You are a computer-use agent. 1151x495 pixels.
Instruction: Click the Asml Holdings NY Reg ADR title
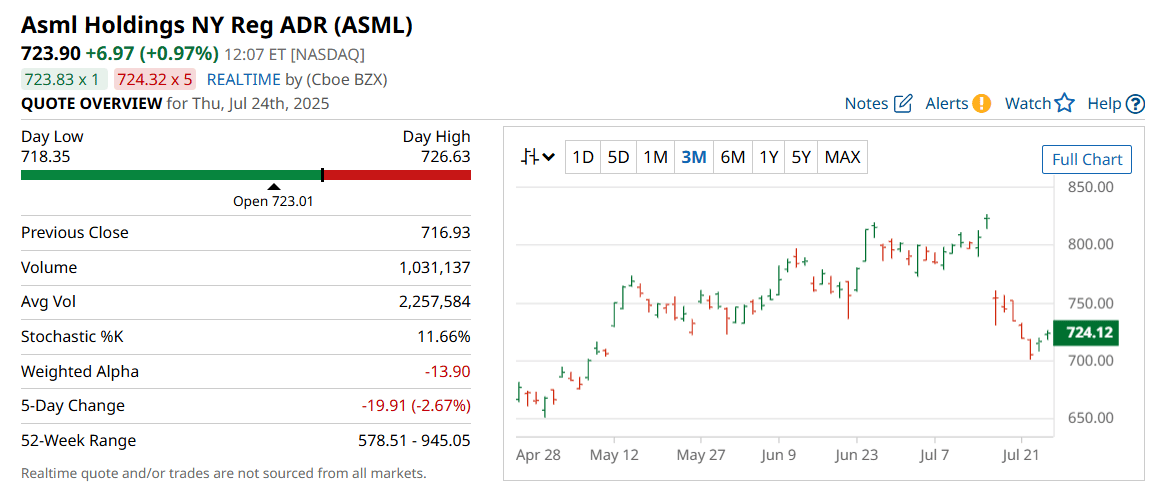coord(217,25)
